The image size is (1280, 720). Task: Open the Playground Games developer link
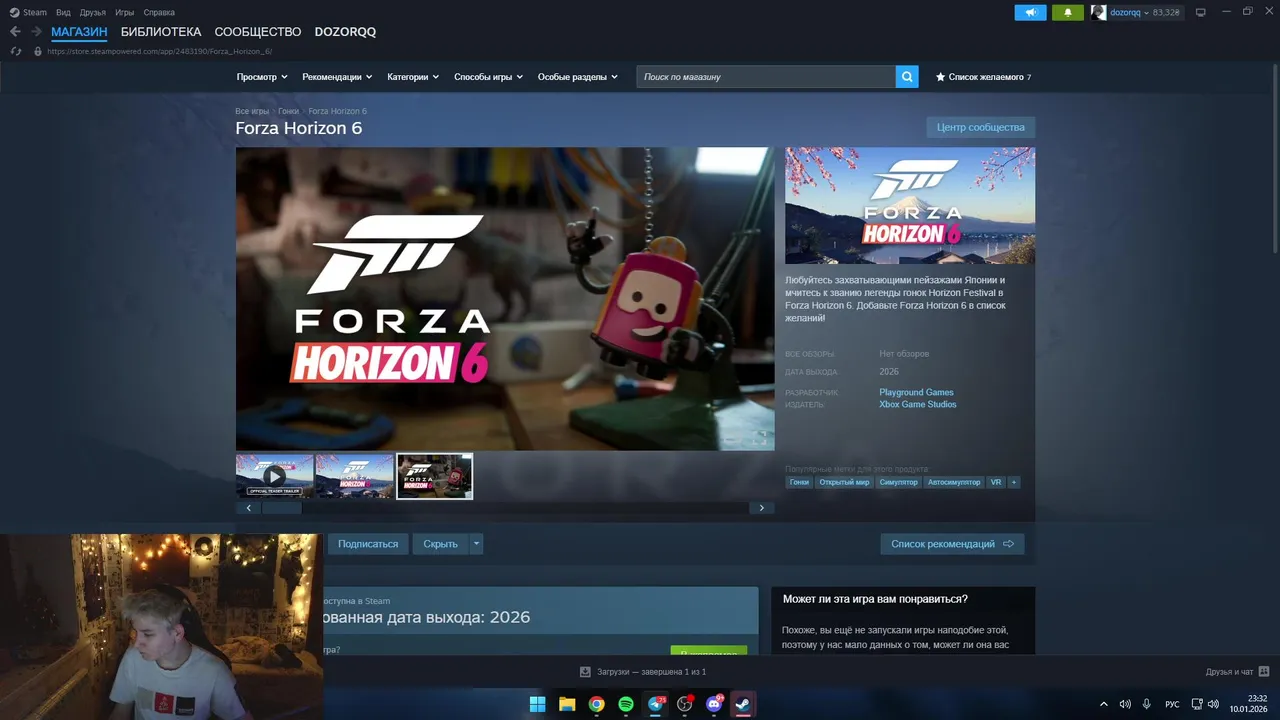(x=916, y=392)
